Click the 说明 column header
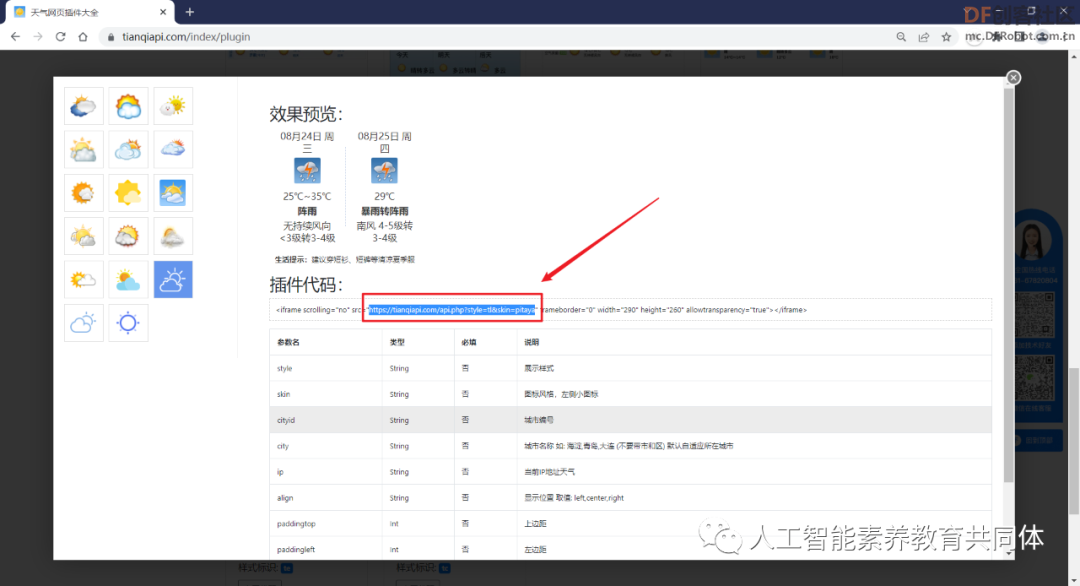This screenshot has width=1080, height=586. [x=532, y=342]
